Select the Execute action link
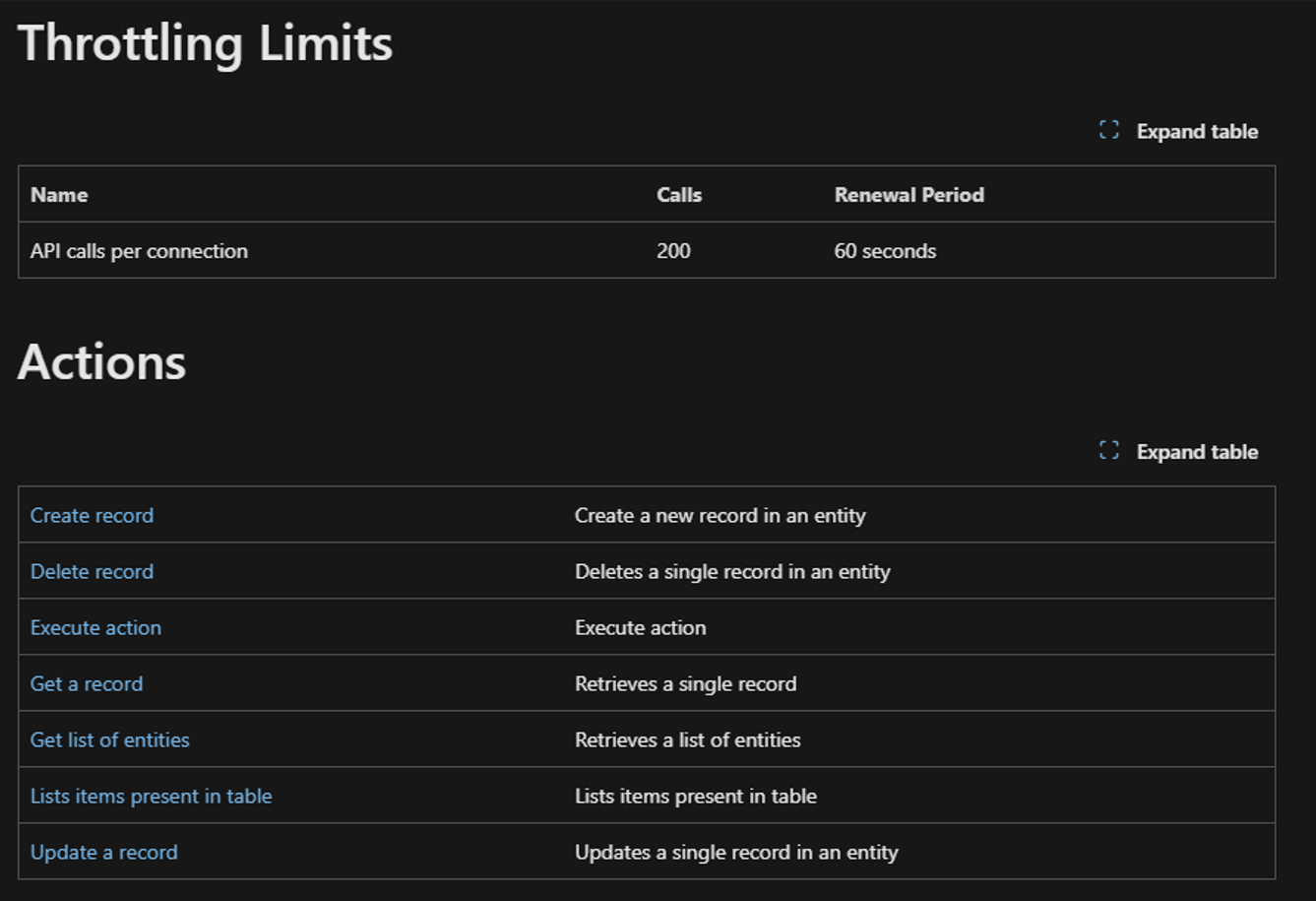 click(x=95, y=627)
